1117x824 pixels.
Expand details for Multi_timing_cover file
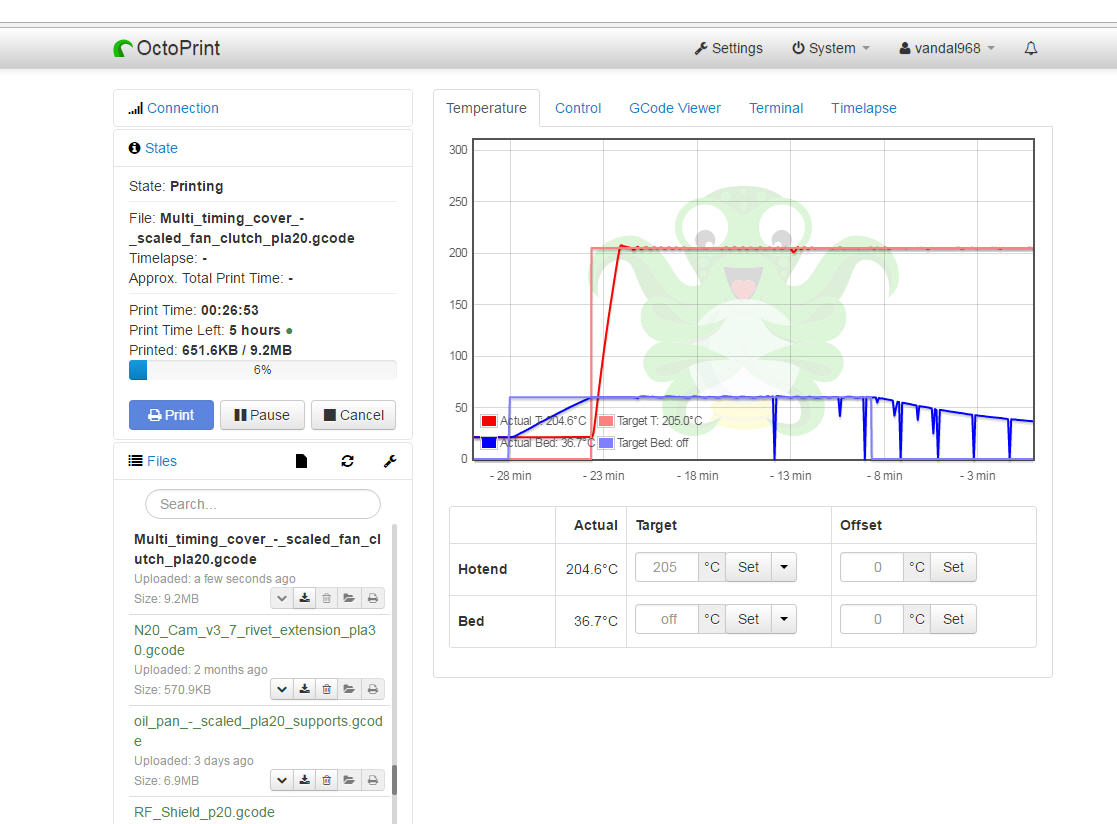pyautogui.click(x=282, y=598)
